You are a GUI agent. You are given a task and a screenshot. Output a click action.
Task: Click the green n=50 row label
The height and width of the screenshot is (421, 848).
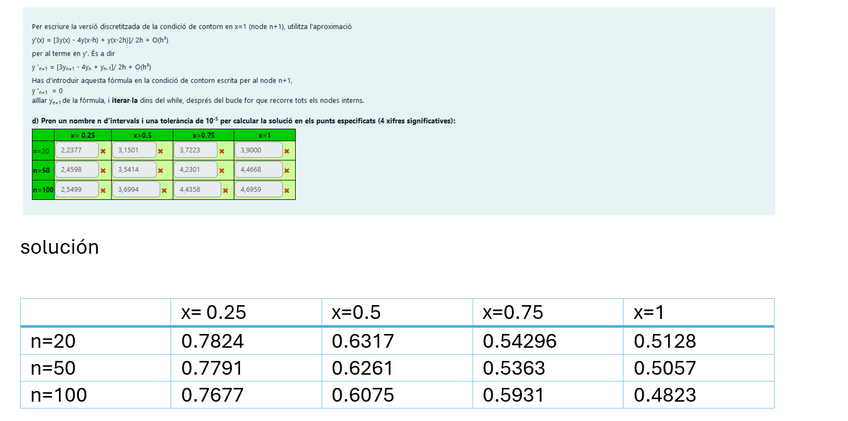42,170
